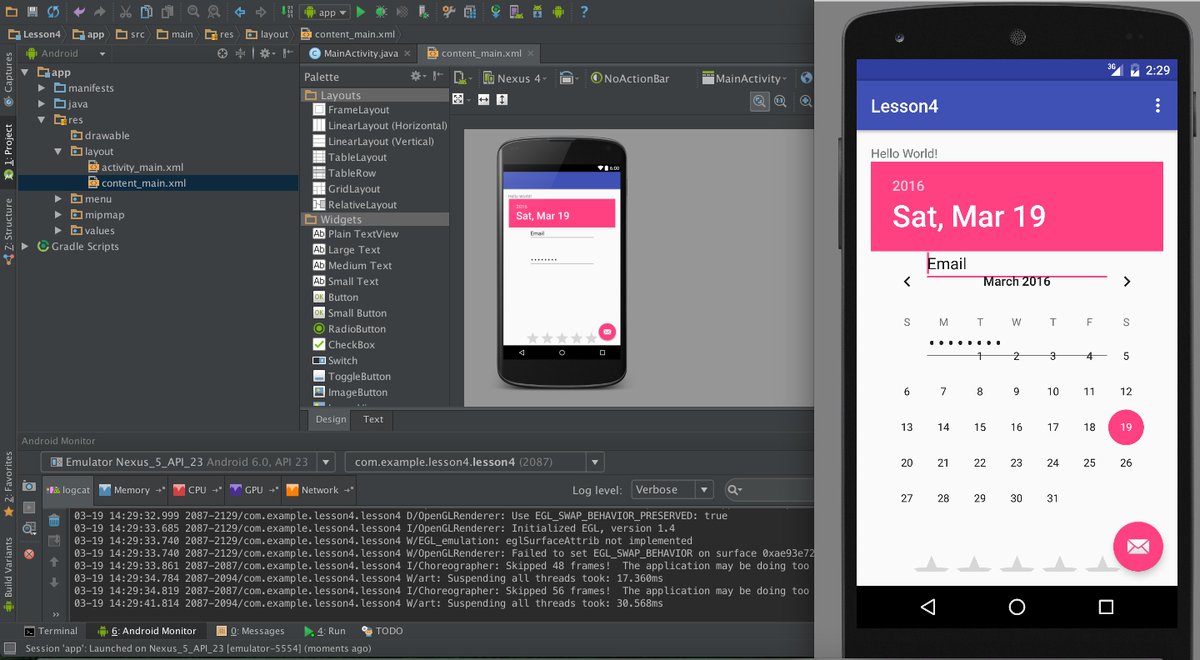Click the screen record icon in Android Monitor
The height and width of the screenshot is (660, 1200).
point(29,507)
